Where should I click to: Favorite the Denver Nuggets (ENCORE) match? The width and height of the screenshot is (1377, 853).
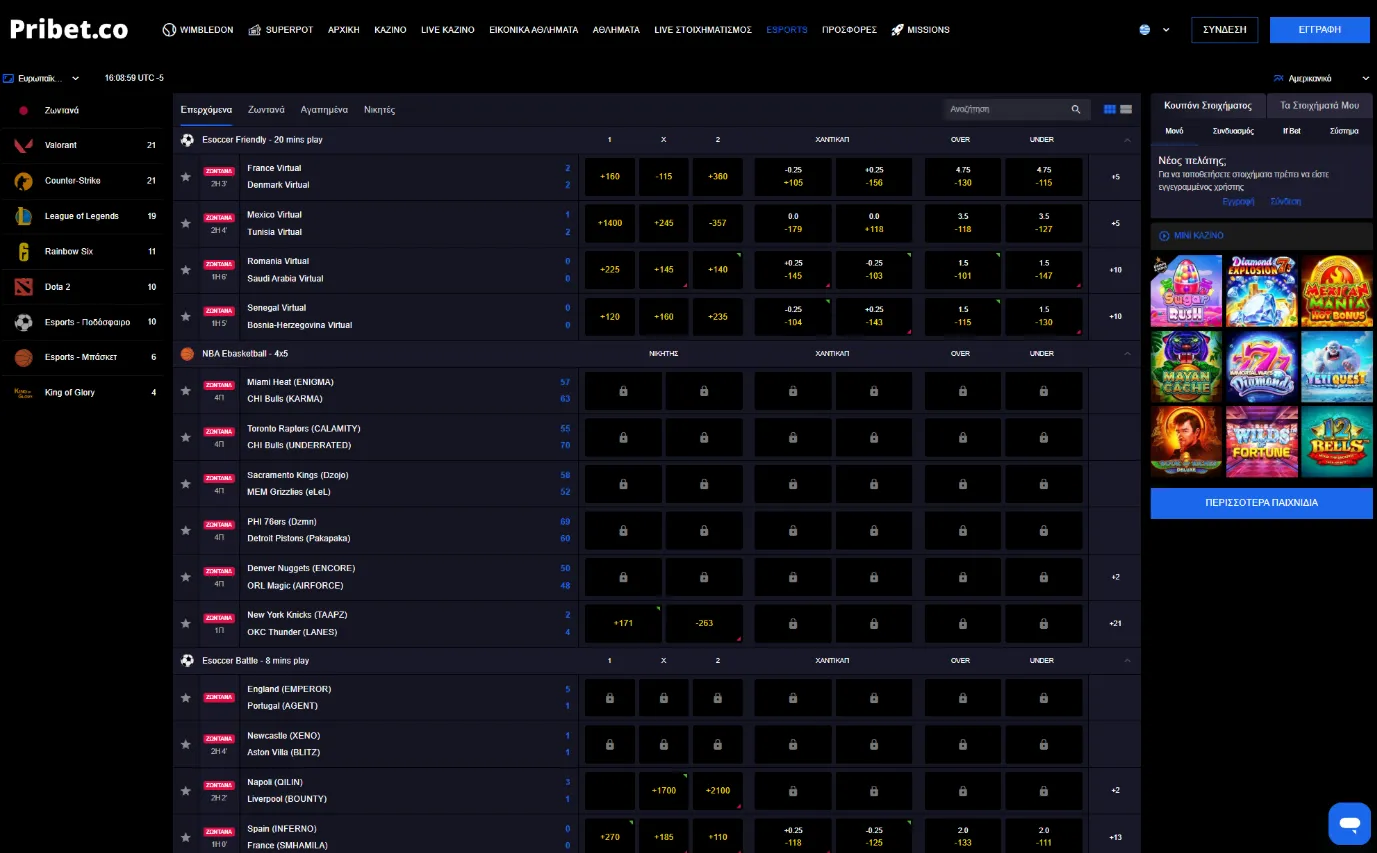coord(185,577)
